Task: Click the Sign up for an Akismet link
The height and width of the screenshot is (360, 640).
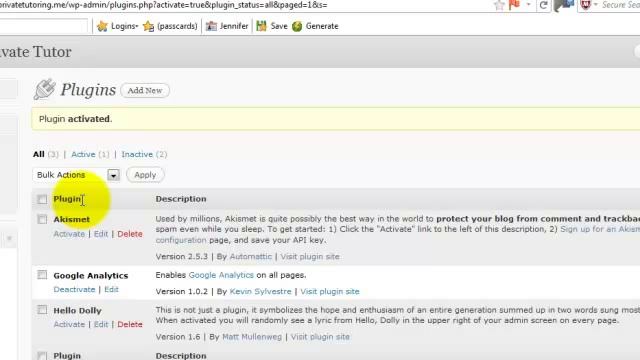Action: pos(600,229)
